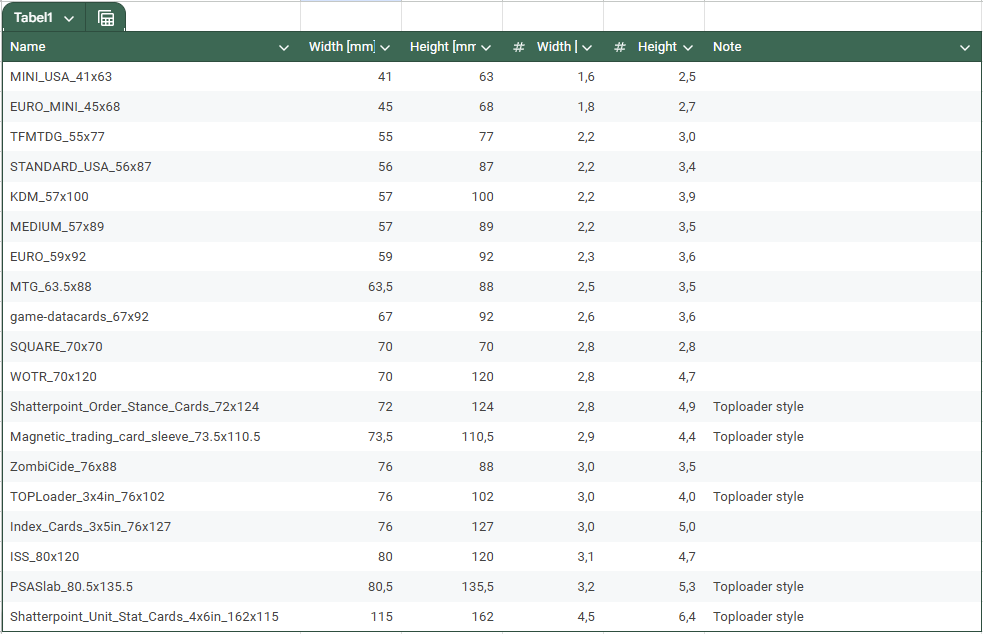Select the Tabel1 table tab label
This screenshot has width=983, height=634.
[33, 18]
